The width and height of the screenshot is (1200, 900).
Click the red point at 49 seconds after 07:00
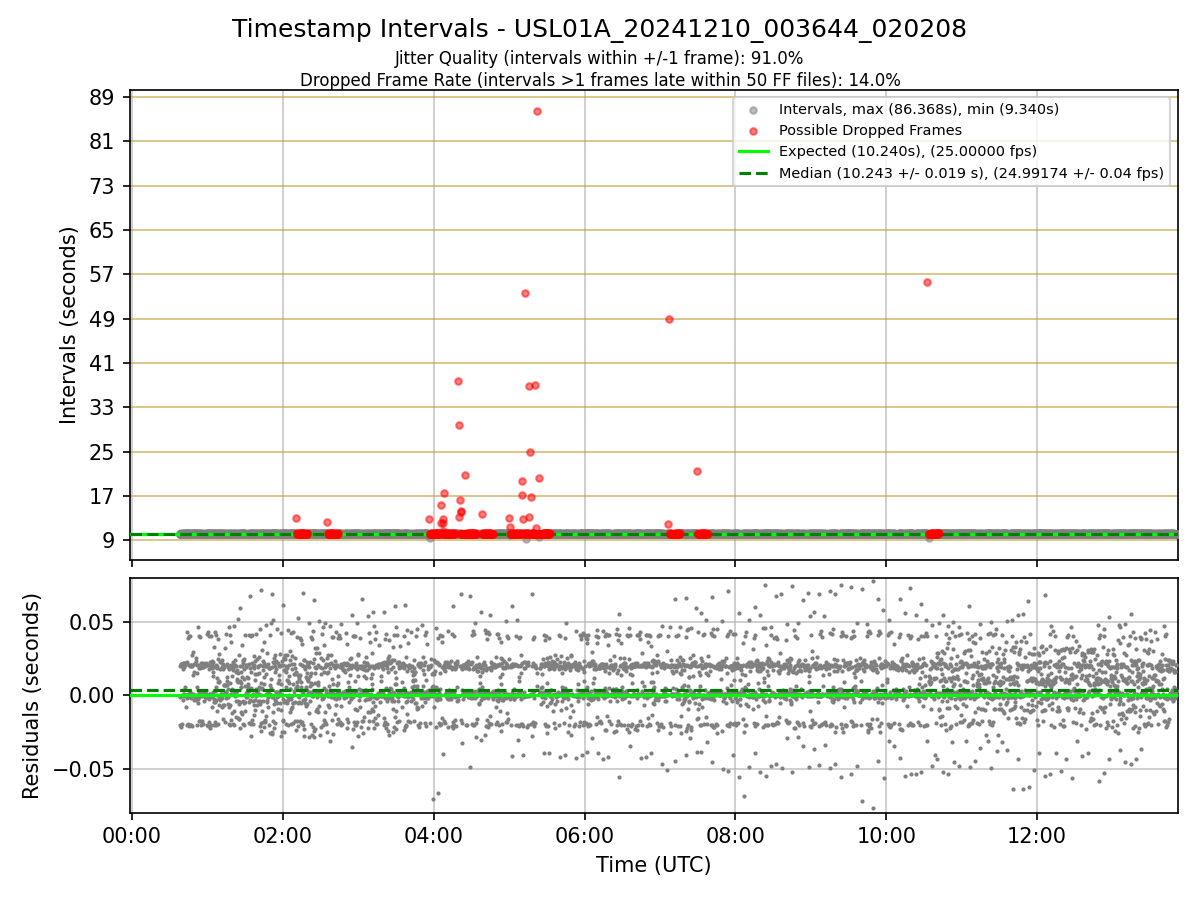click(x=669, y=319)
